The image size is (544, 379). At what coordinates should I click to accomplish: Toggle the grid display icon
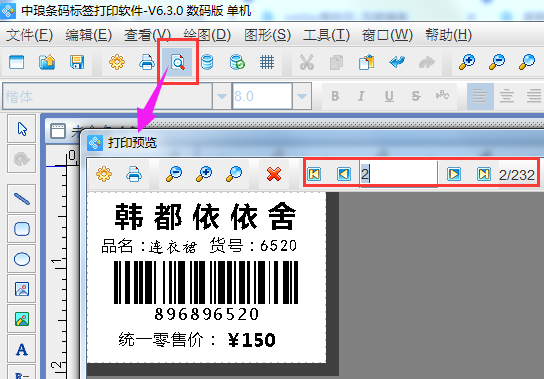click(x=267, y=62)
